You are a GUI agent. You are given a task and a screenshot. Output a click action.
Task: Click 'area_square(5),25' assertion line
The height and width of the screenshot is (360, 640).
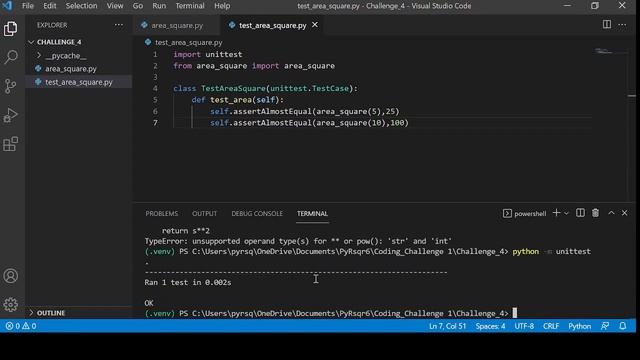pos(304,111)
